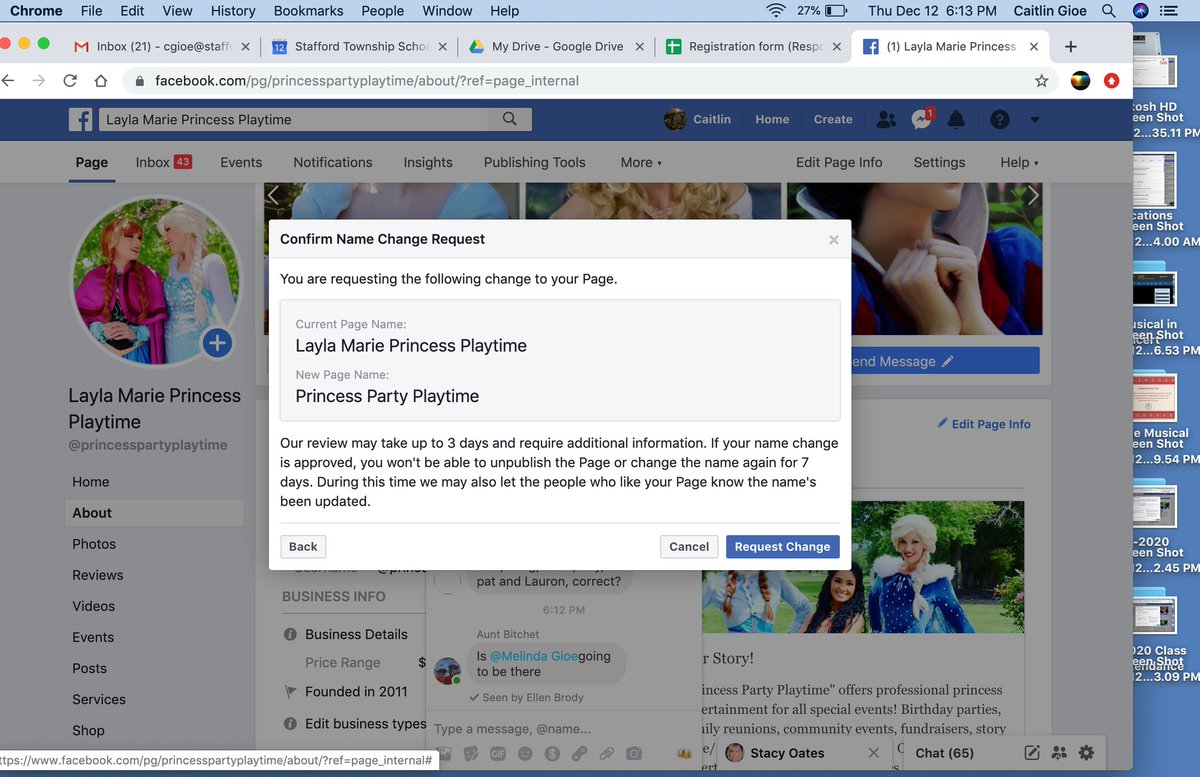
Task: Click the Edit Page Info pencil link
Action: [x=984, y=424]
